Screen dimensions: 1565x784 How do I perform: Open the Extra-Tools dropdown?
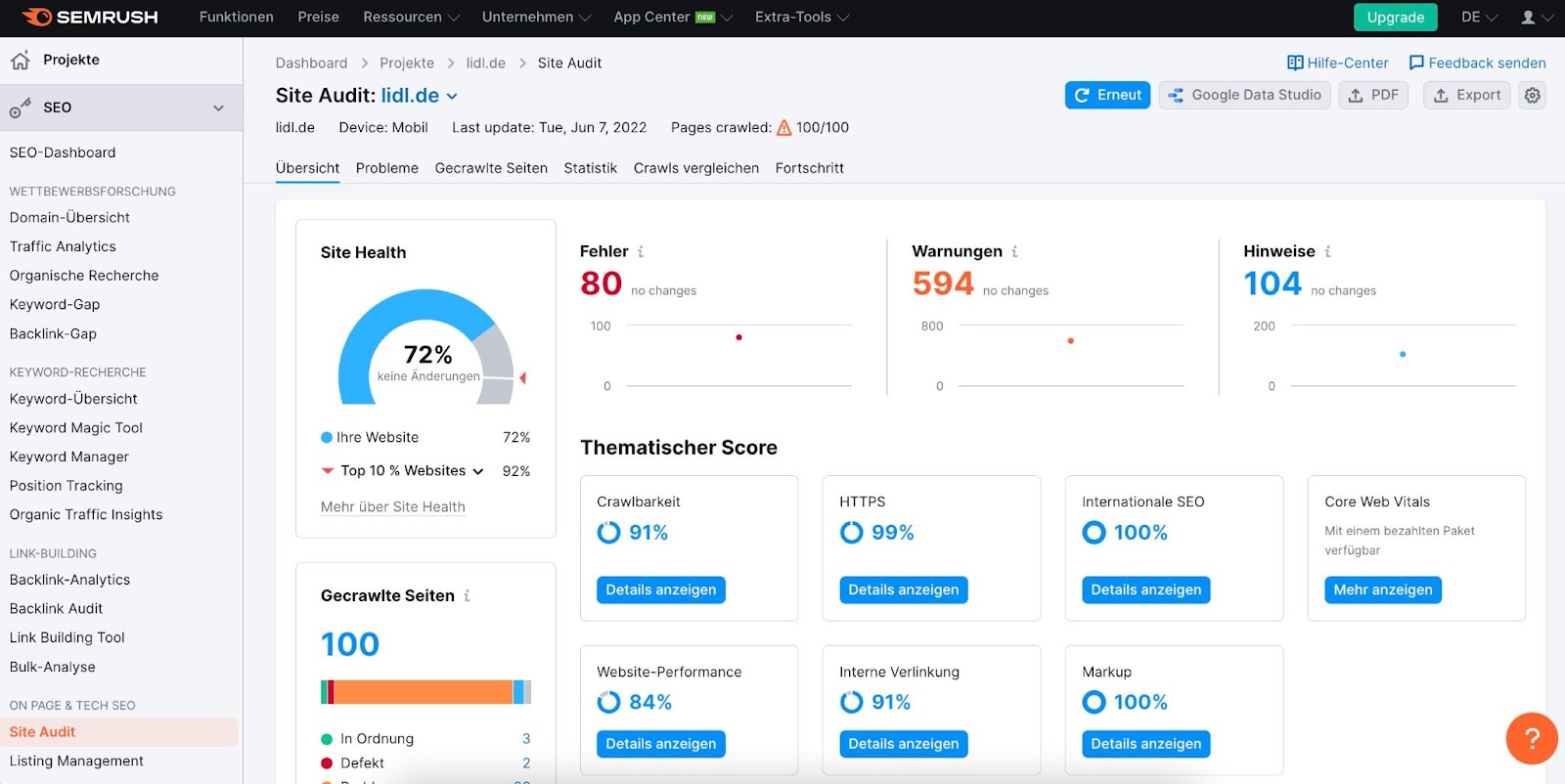801,17
